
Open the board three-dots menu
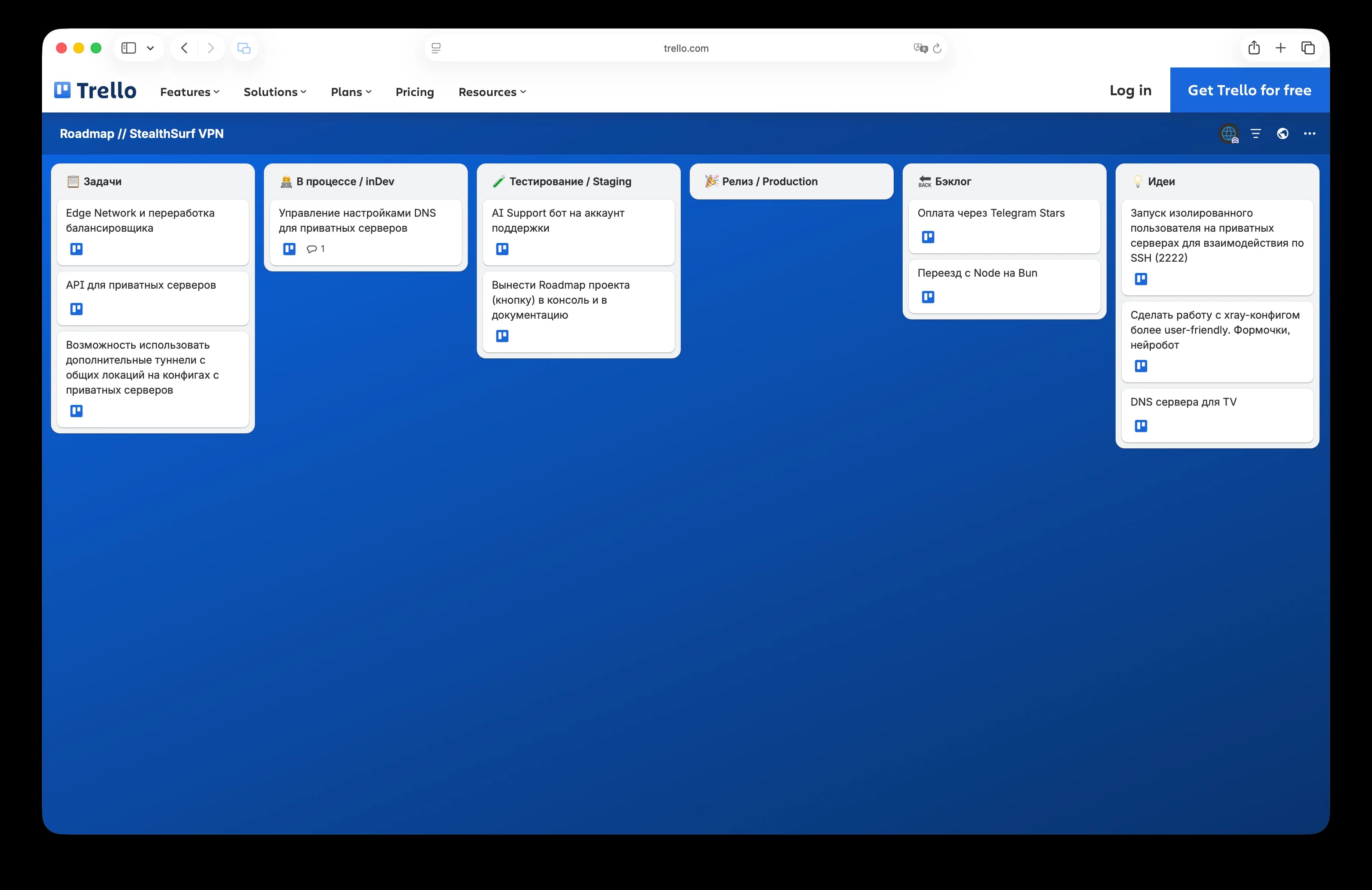pos(1310,134)
